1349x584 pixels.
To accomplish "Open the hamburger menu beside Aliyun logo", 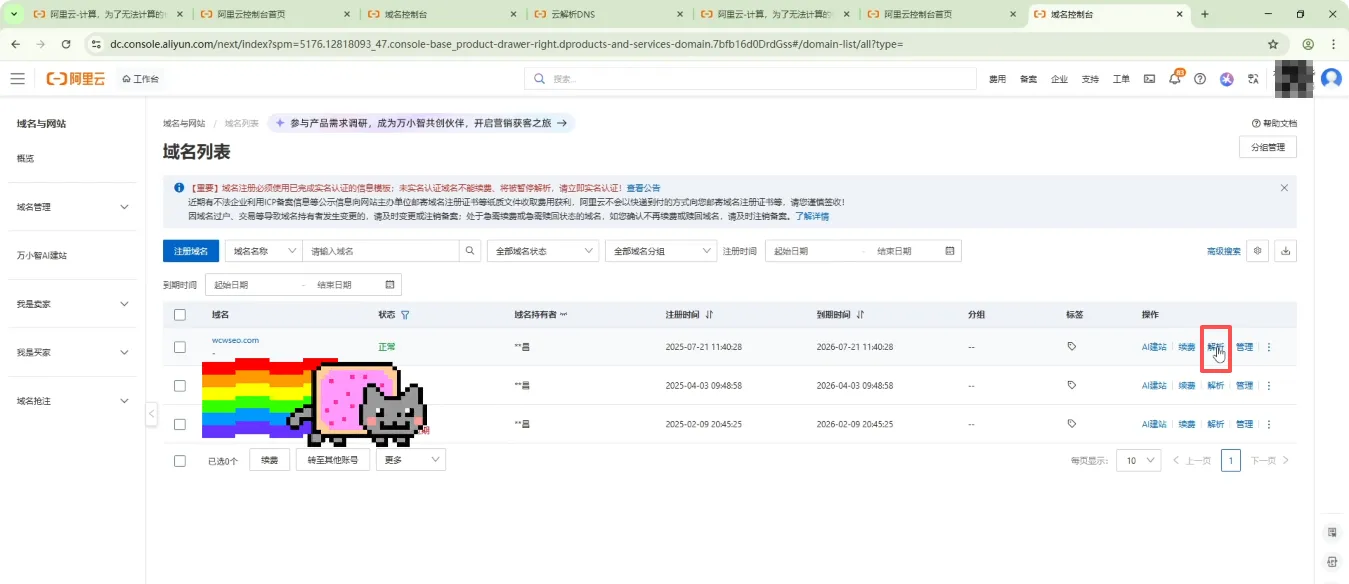I will click(18, 79).
